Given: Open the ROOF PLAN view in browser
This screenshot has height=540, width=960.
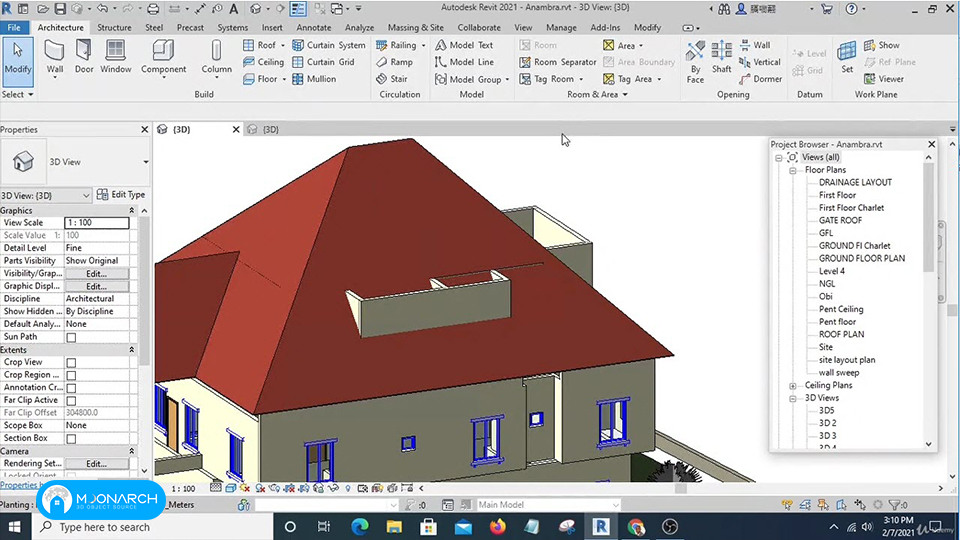Looking at the screenshot, I should (x=841, y=334).
